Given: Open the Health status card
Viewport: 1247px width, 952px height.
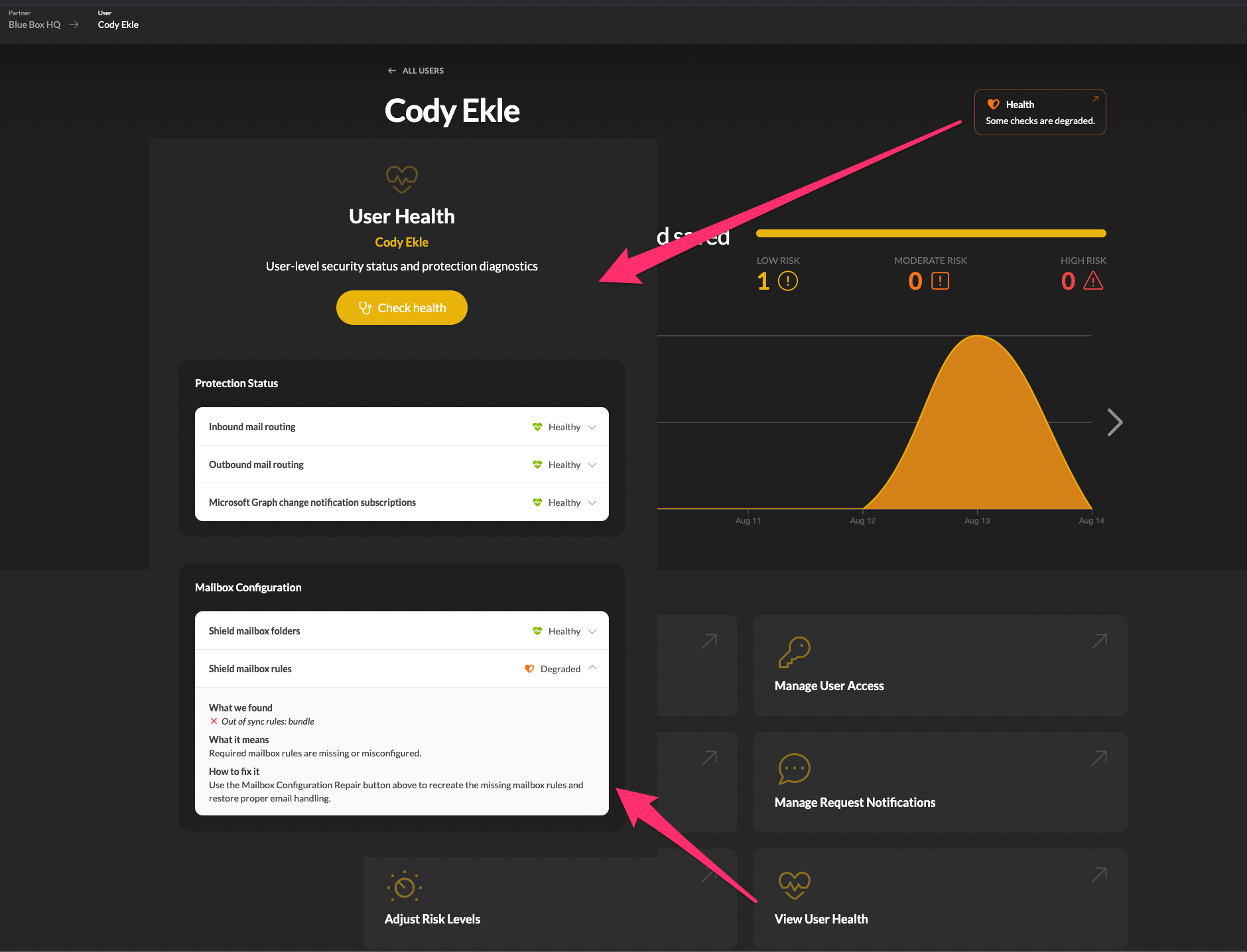Looking at the screenshot, I should pyautogui.click(x=1039, y=112).
